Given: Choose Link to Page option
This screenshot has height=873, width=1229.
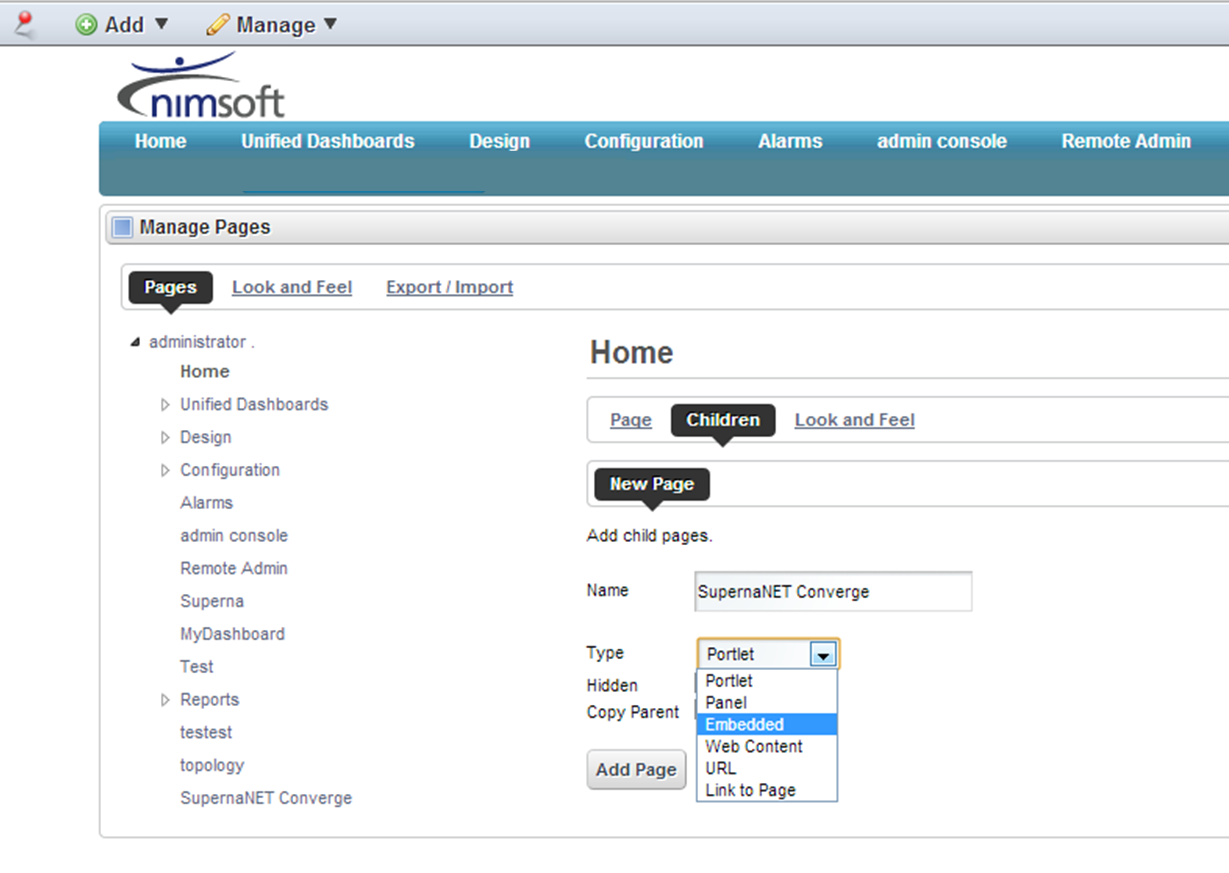Looking at the screenshot, I should [767, 791].
